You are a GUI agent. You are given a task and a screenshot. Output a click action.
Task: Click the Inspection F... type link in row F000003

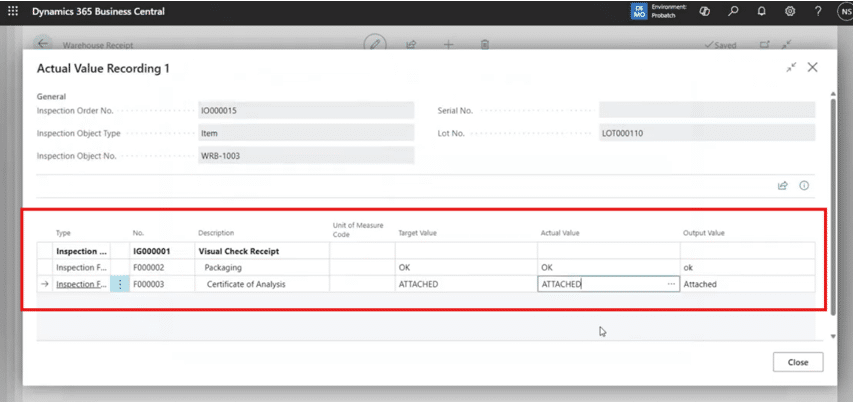pos(81,284)
